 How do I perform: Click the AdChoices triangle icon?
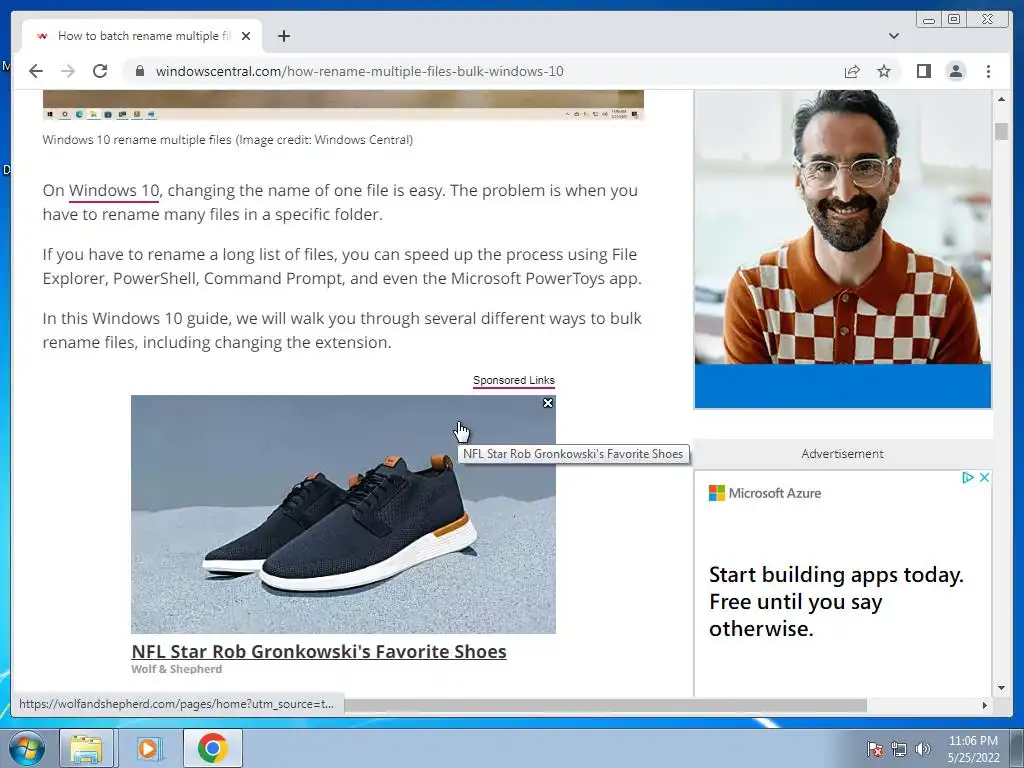coord(968,477)
